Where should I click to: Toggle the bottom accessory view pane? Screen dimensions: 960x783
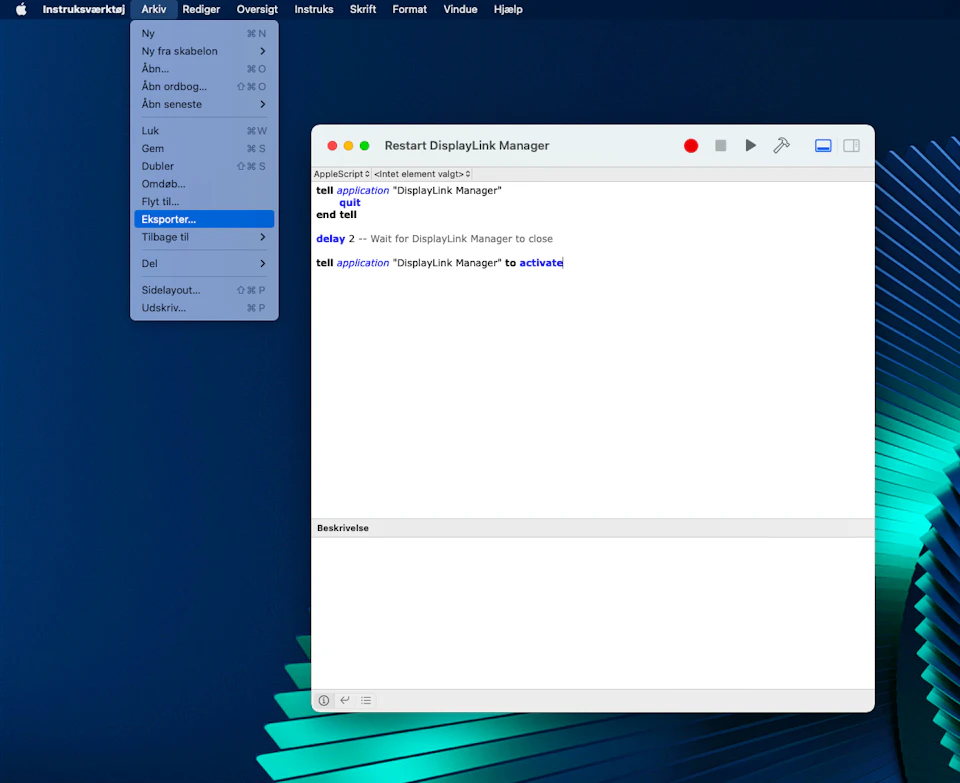(823, 146)
